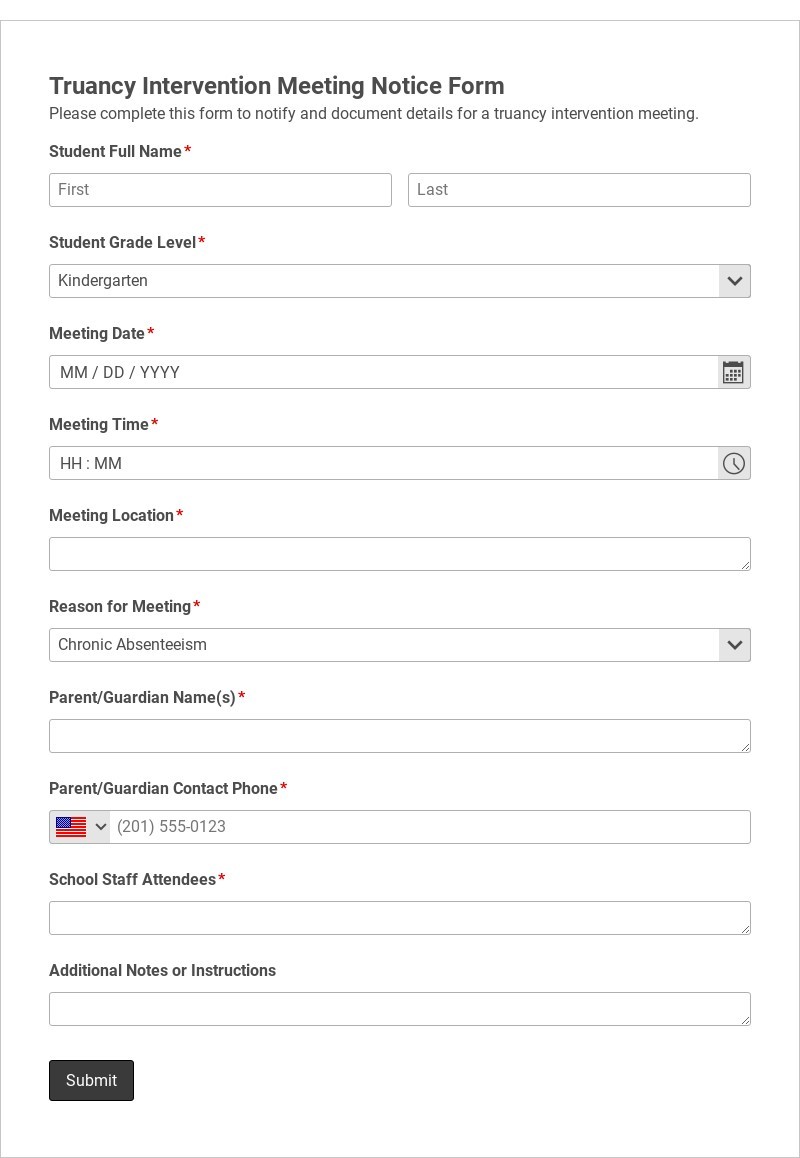Click the Student Full Name label
Viewport: 800px width, 1158px height.
[x=115, y=151]
